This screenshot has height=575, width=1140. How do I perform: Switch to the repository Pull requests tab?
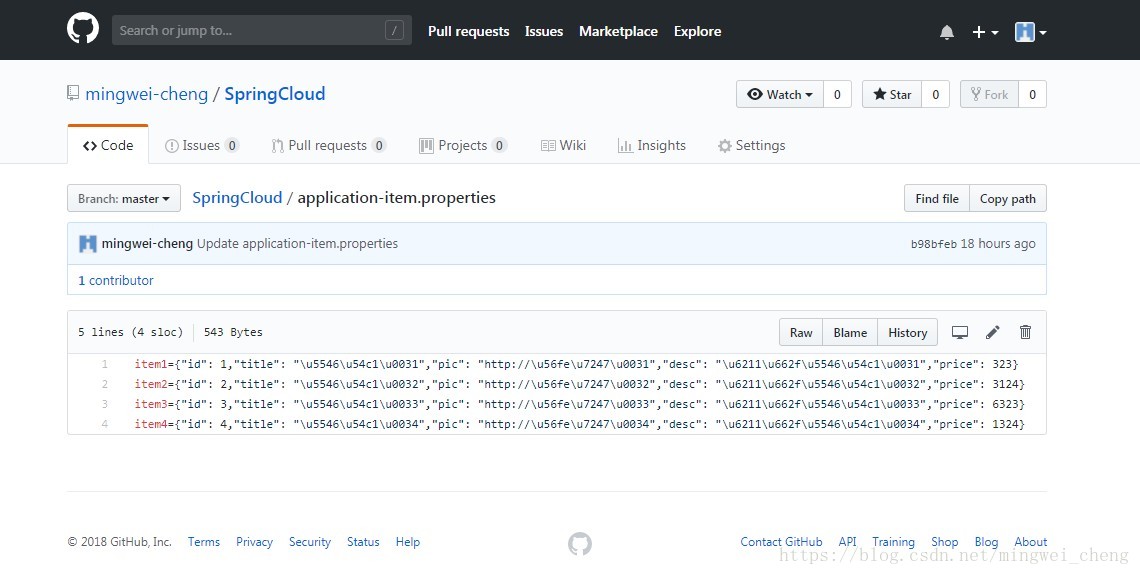click(328, 145)
